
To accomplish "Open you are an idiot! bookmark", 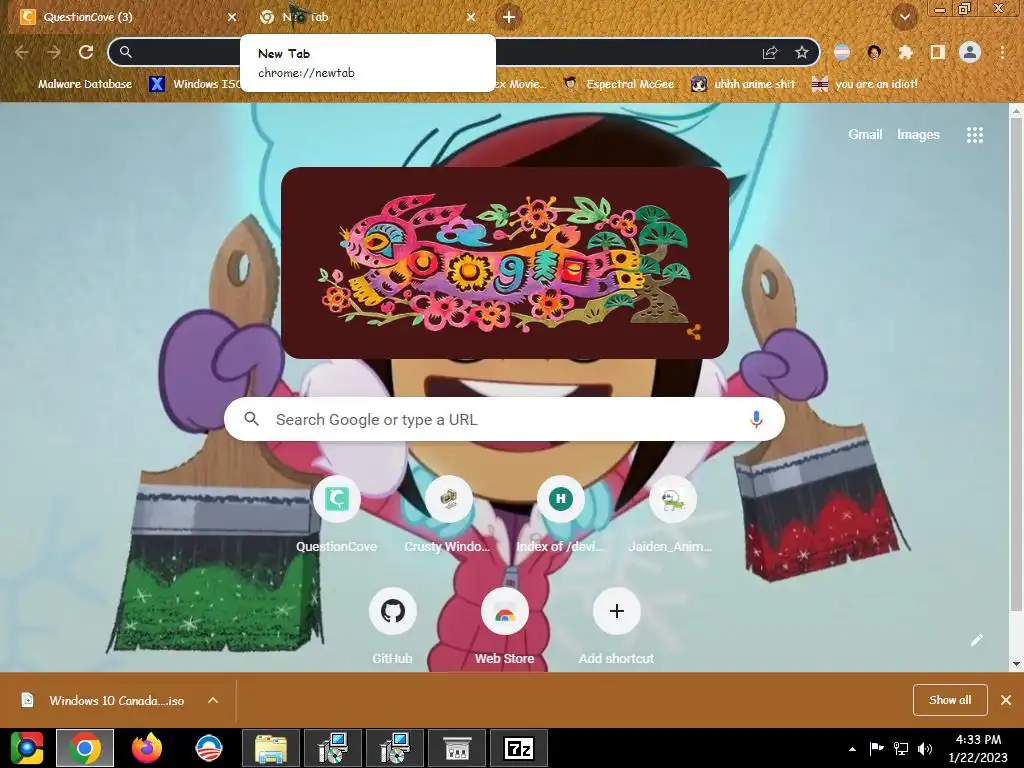I will [865, 84].
